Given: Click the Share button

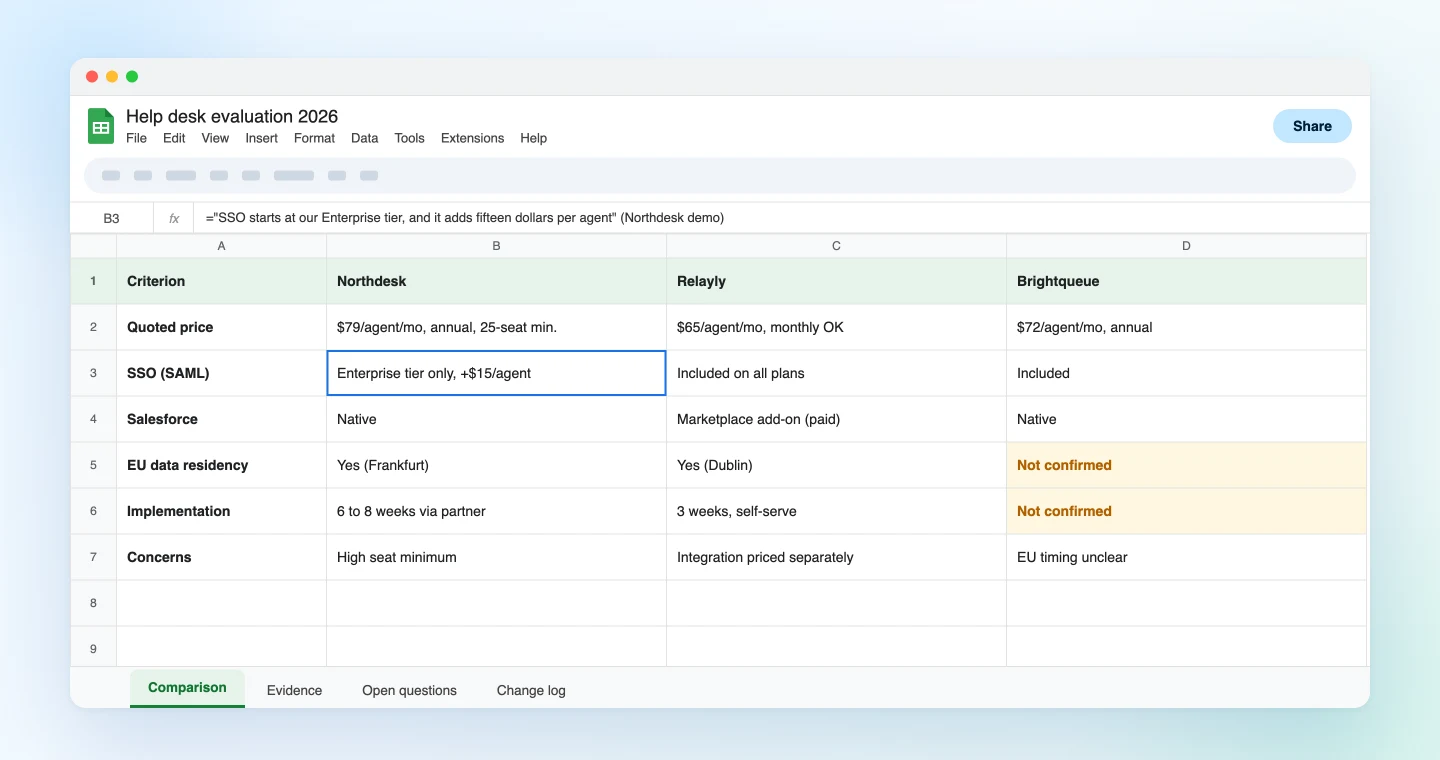Looking at the screenshot, I should tap(1312, 126).
